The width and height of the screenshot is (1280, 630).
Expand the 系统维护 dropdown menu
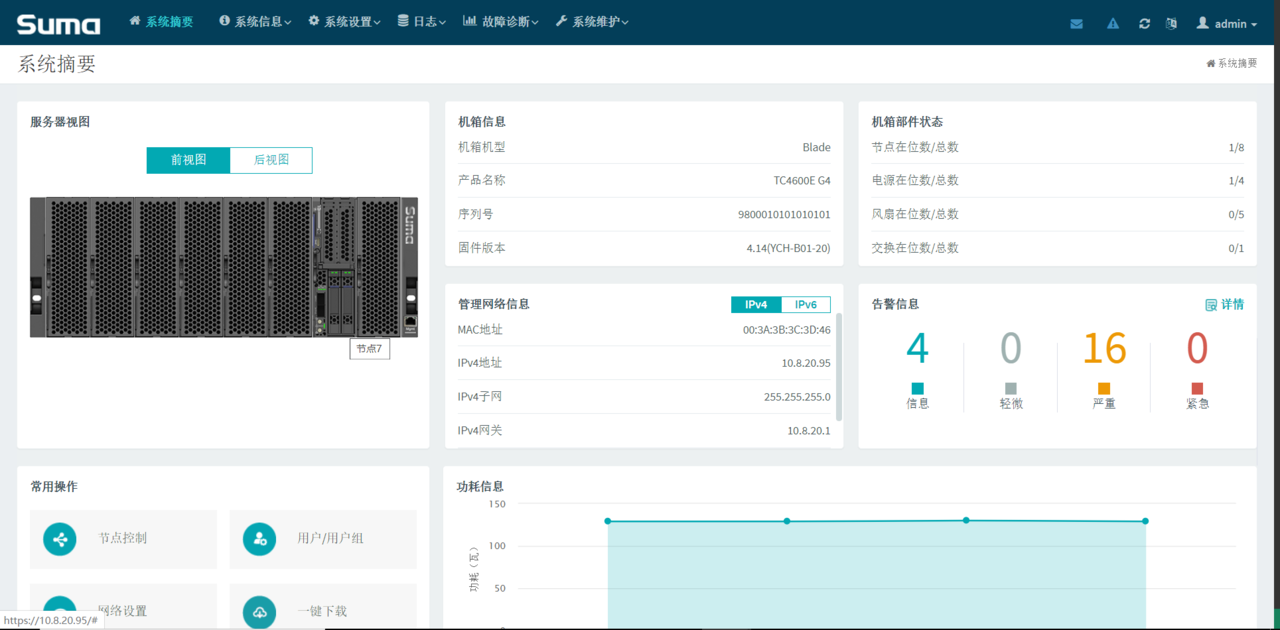click(592, 22)
